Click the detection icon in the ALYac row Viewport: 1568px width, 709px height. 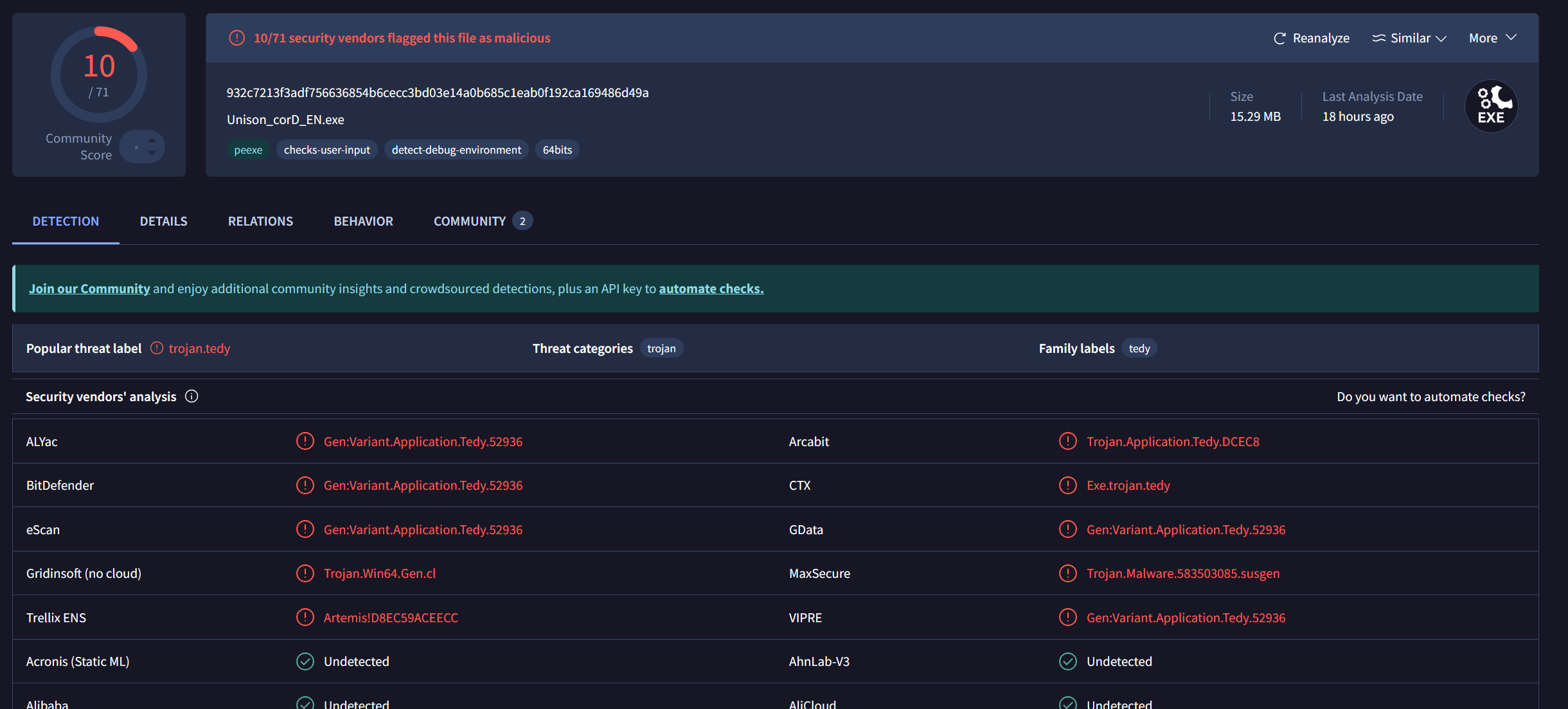tap(305, 442)
